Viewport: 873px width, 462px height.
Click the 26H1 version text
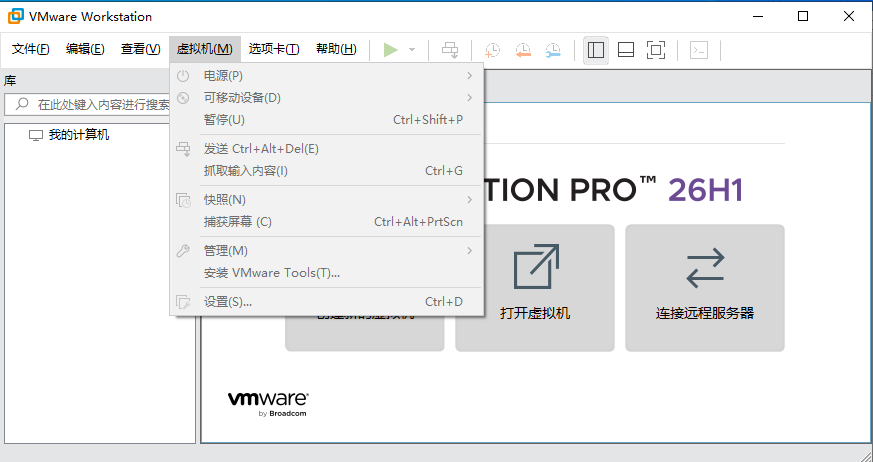pyautogui.click(x=706, y=190)
